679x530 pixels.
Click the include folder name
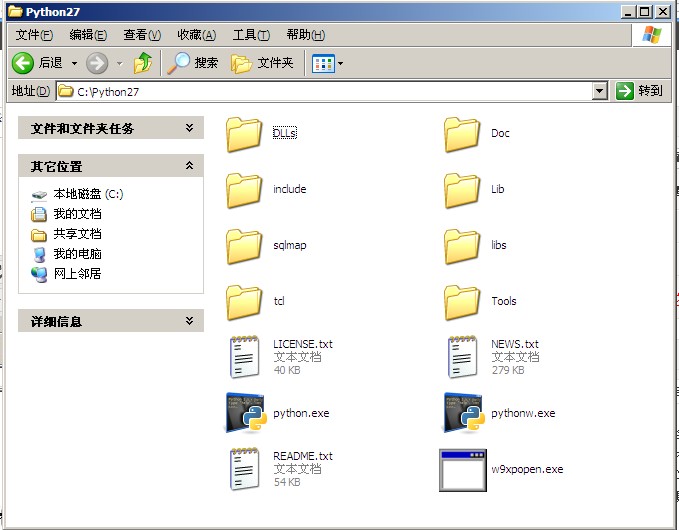[289, 189]
